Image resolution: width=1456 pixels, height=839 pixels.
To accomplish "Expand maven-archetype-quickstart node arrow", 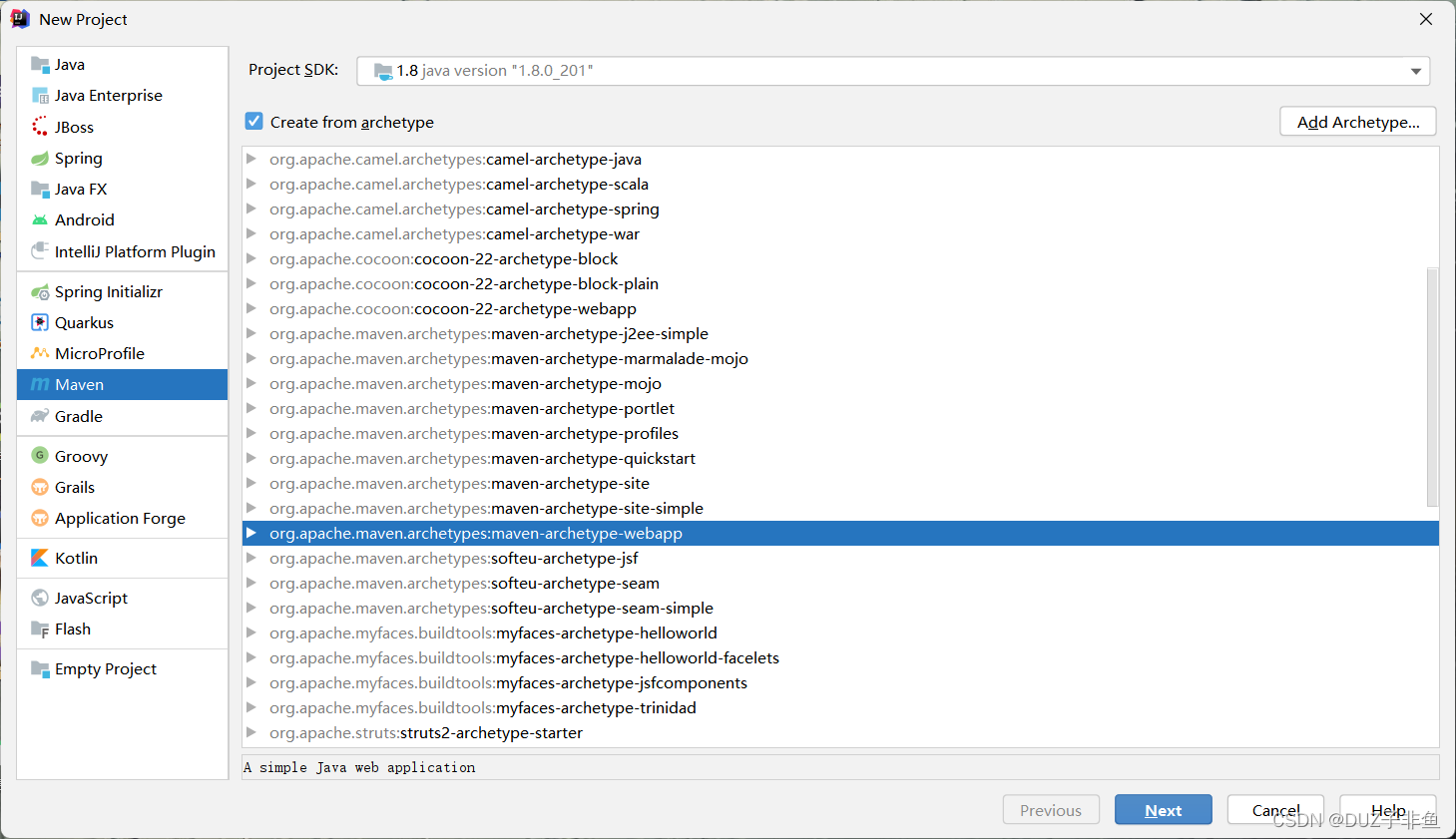I will point(251,458).
